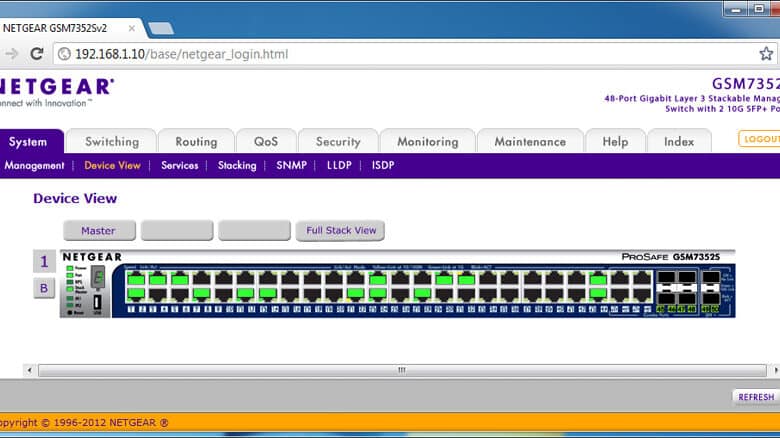Click the Master stack unit button
The image size is (780, 438).
99,230
